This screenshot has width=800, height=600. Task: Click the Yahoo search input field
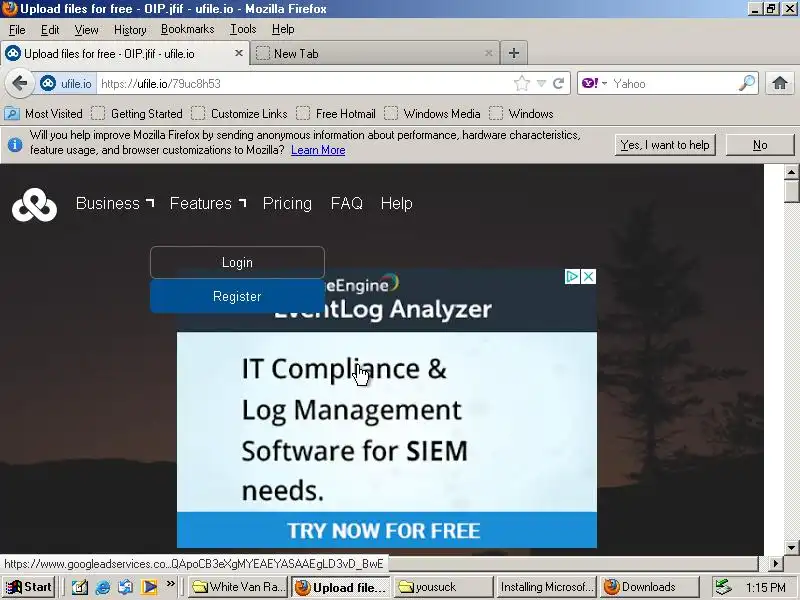click(673, 83)
